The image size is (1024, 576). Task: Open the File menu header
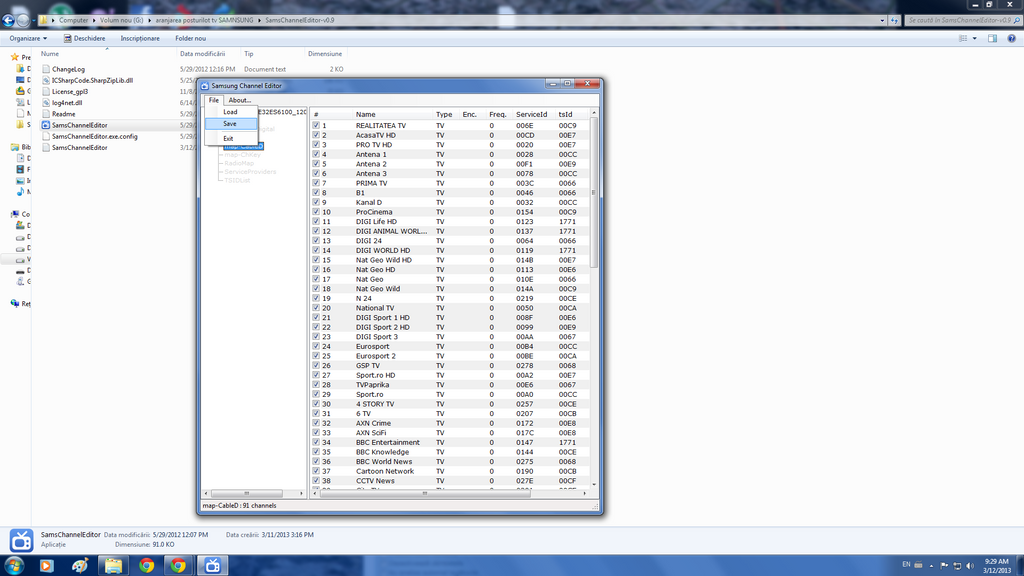214,101
